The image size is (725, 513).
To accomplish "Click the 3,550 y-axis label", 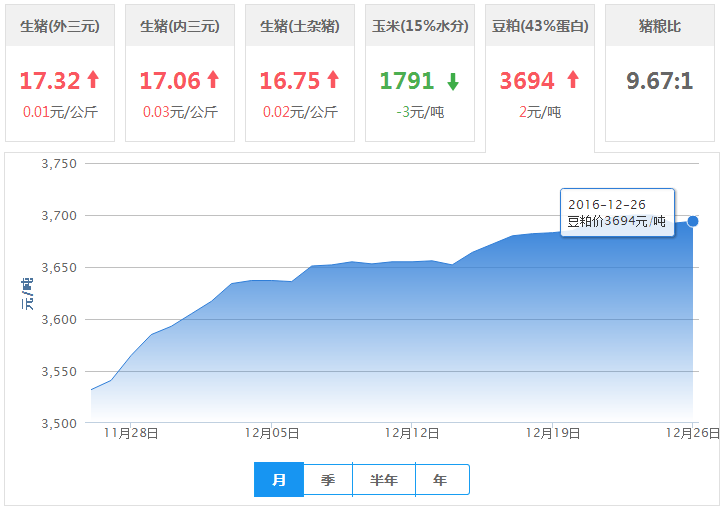I will [59, 371].
